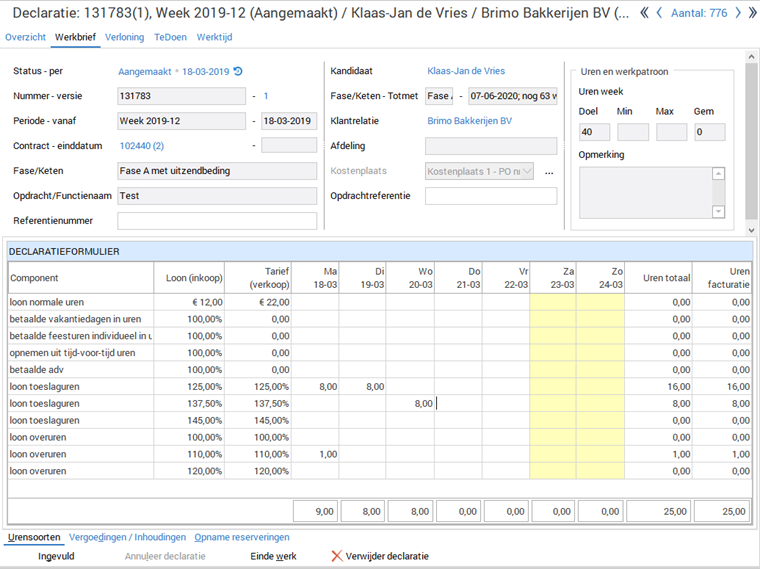Switch to the TeDoen tab
The height and width of the screenshot is (569, 760).
click(x=170, y=37)
